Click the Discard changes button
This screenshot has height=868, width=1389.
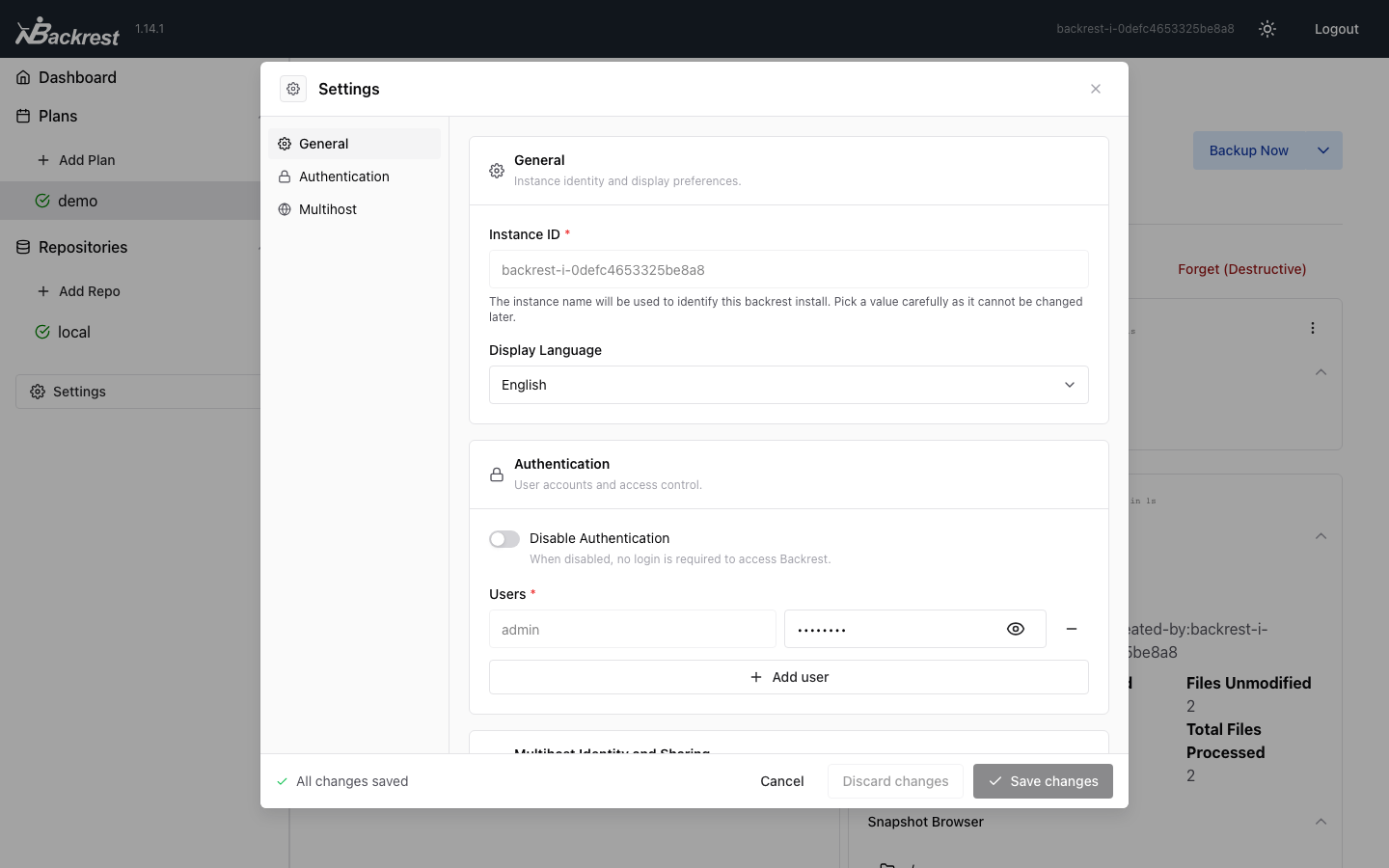tap(895, 781)
